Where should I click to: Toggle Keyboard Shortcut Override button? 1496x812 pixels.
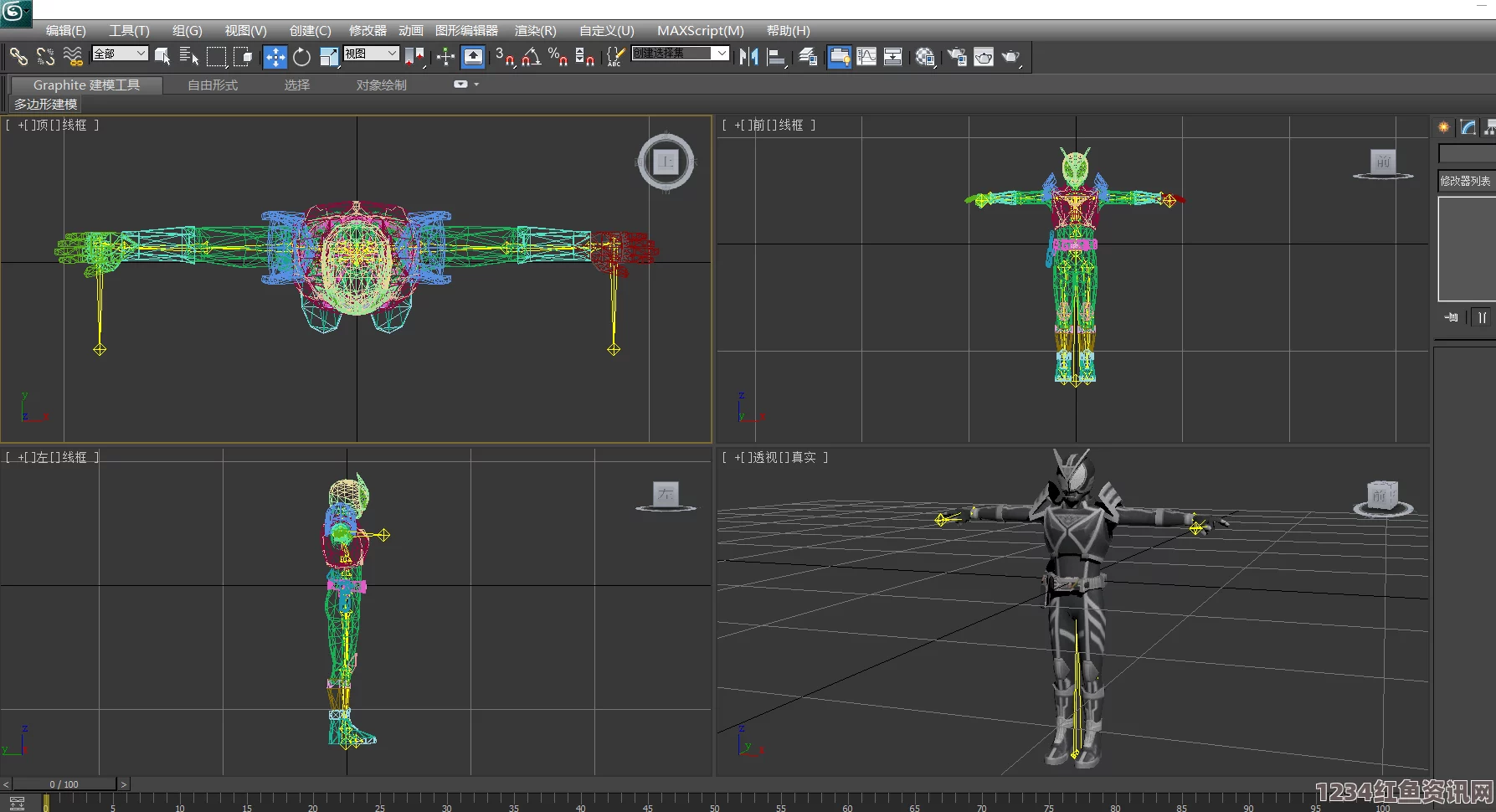click(x=473, y=56)
